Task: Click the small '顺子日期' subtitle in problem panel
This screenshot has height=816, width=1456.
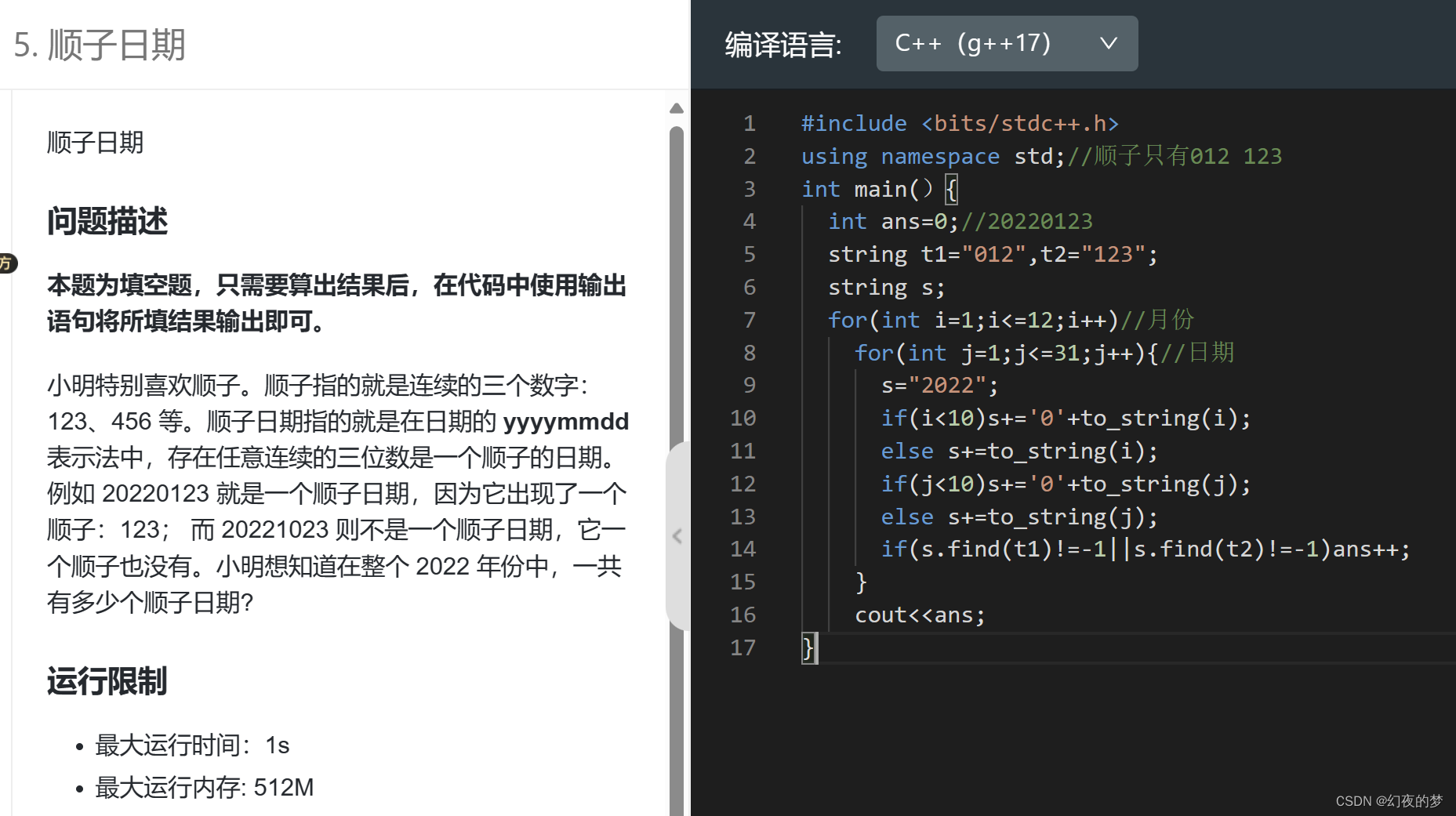Action: coord(96,143)
